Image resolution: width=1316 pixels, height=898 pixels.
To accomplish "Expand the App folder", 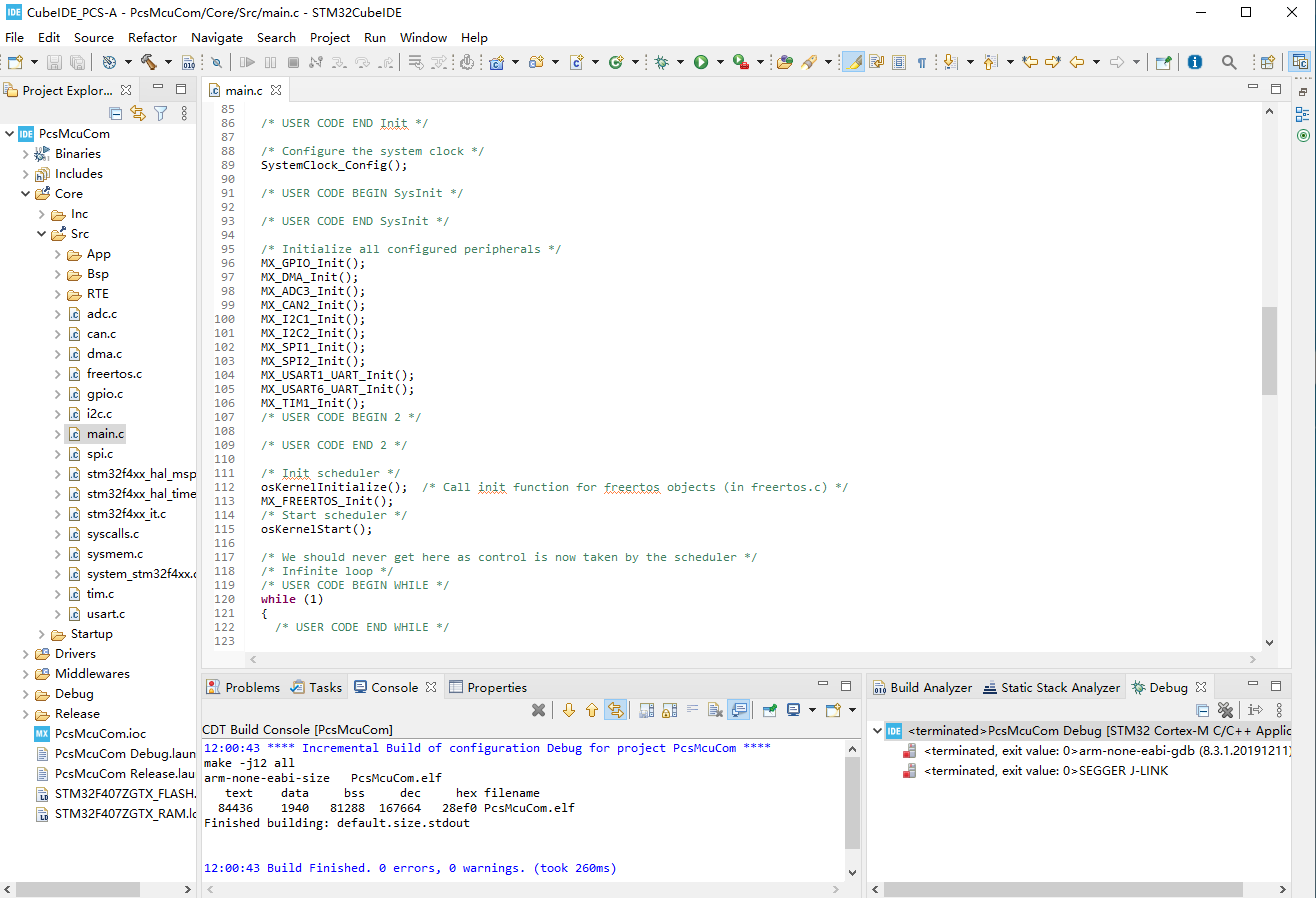I will [x=58, y=254].
